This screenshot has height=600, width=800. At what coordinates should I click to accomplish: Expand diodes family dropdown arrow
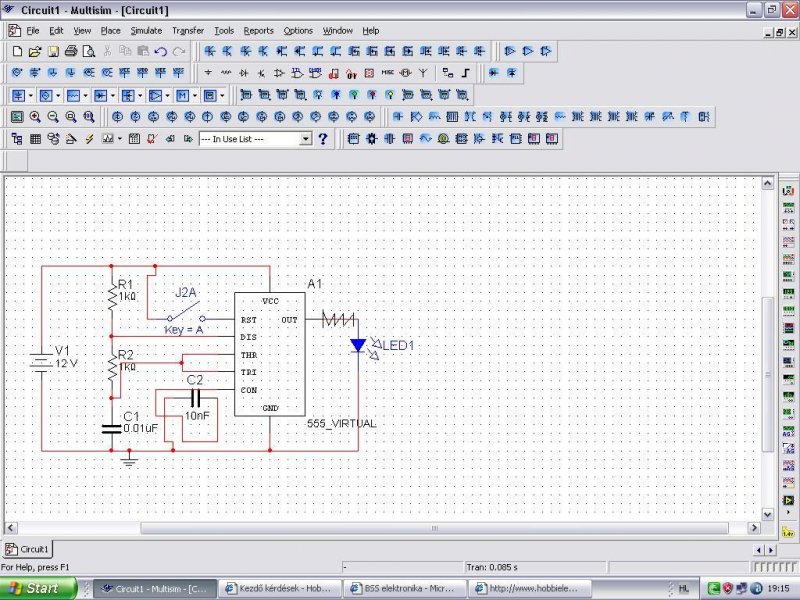click(113, 95)
